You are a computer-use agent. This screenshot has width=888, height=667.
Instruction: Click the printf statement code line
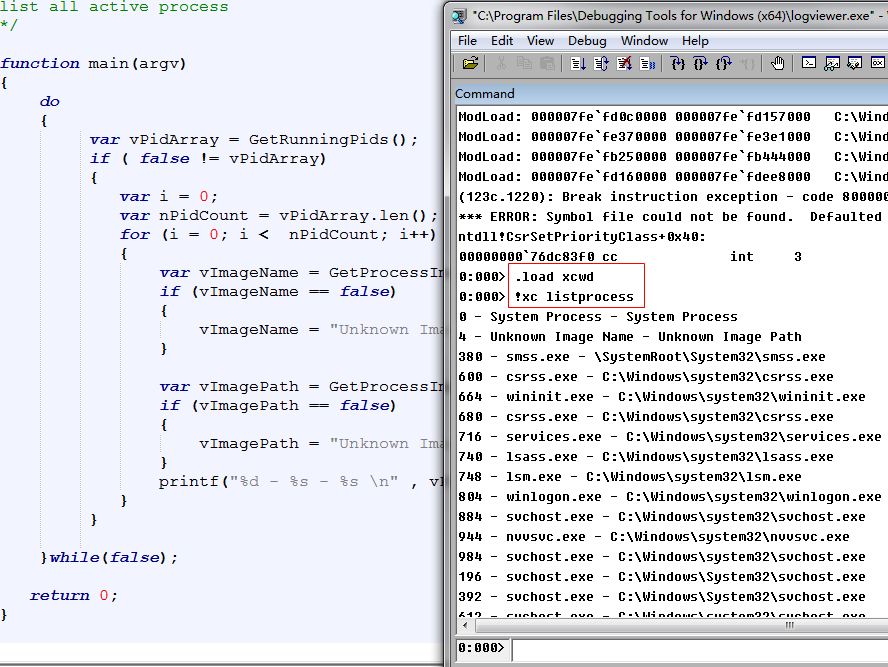301,482
